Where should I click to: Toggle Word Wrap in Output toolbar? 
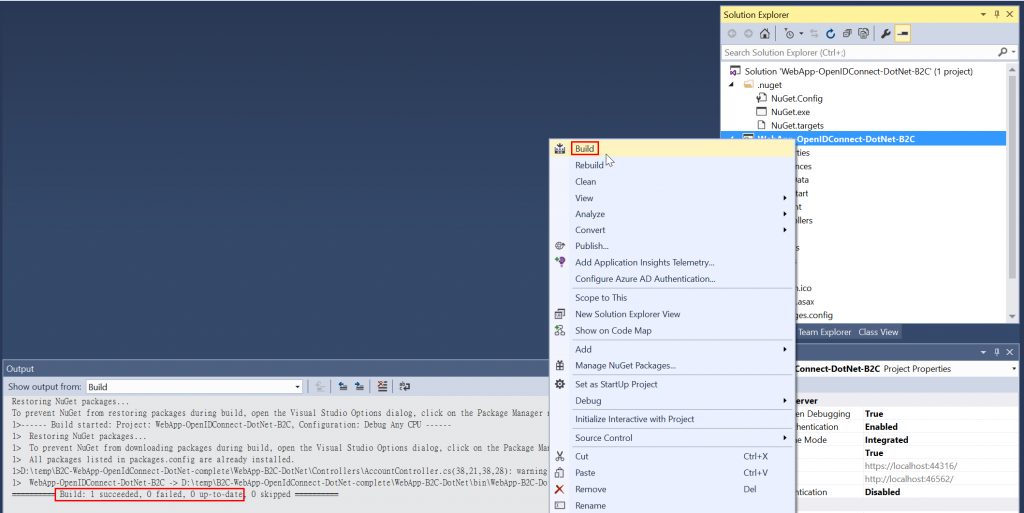pos(405,386)
